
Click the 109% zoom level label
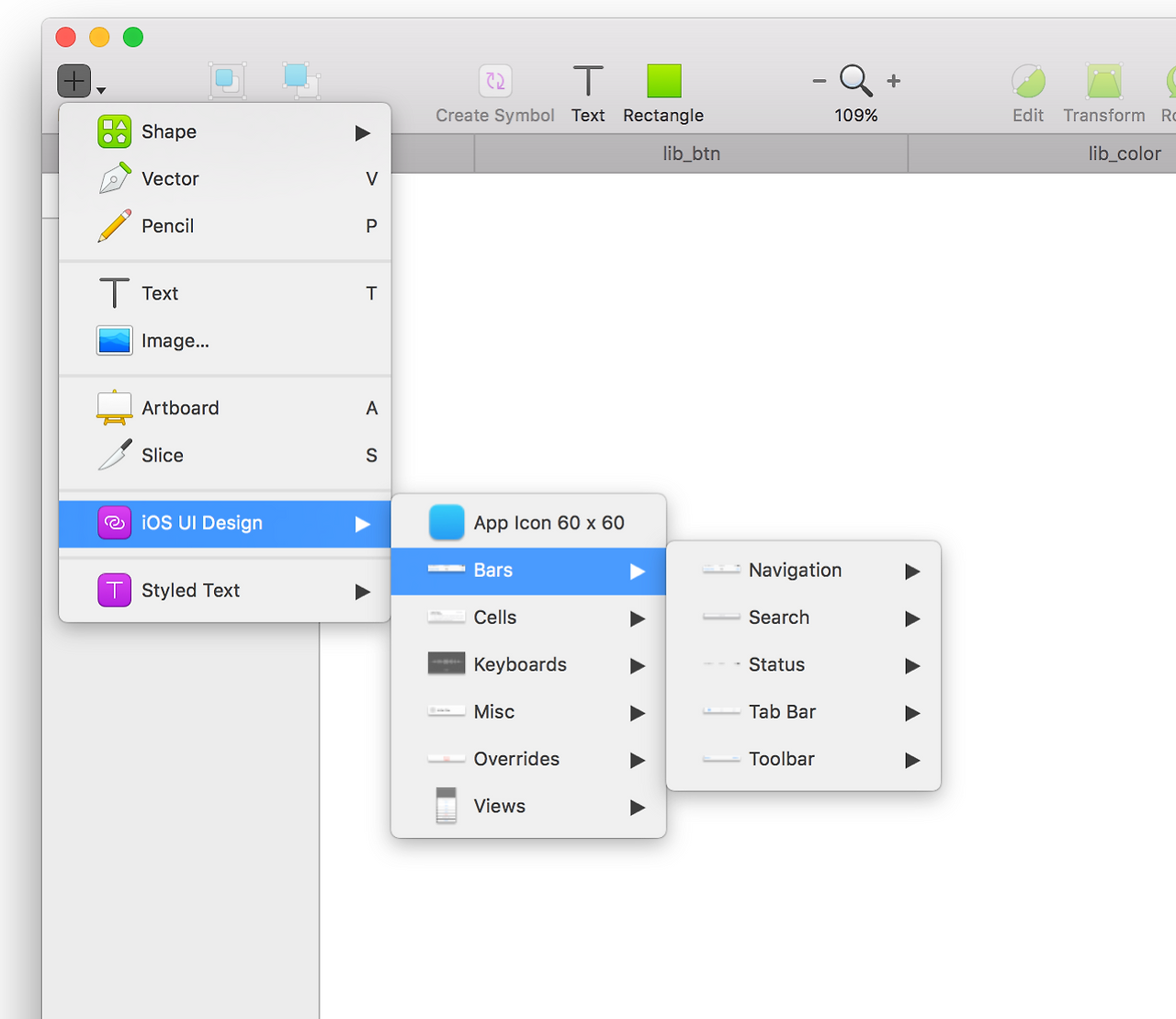tap(856, 116)
